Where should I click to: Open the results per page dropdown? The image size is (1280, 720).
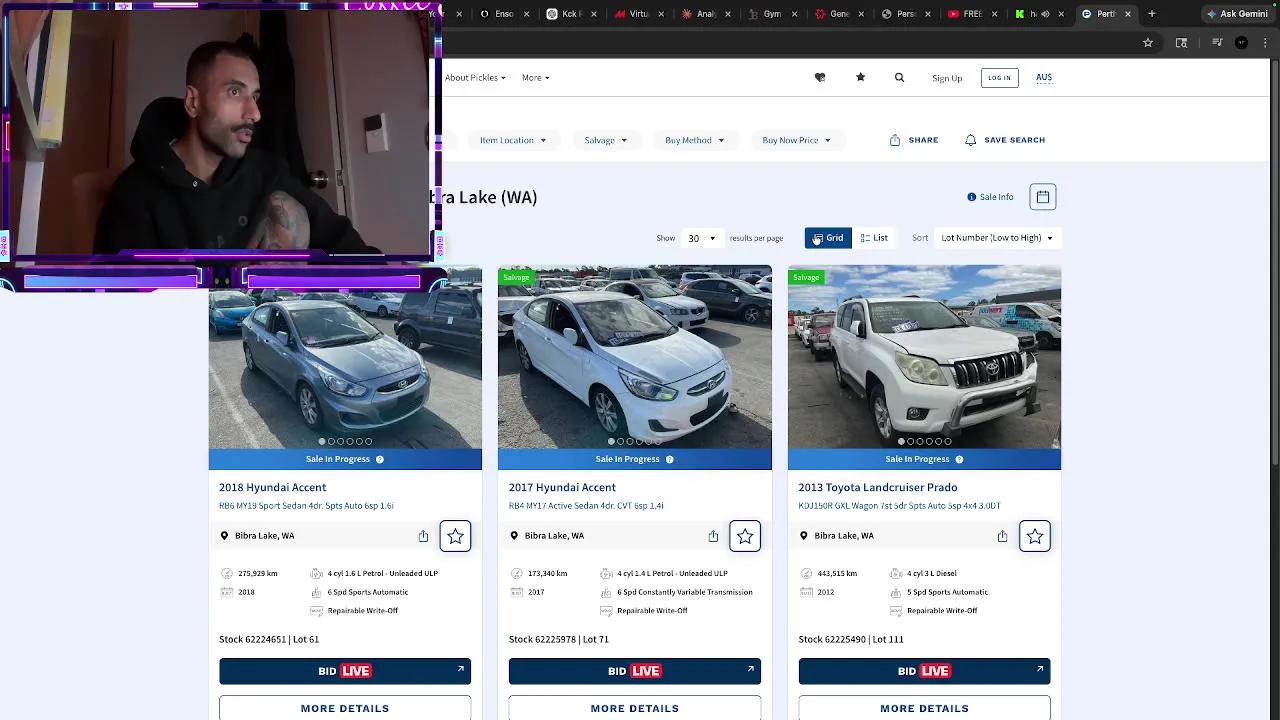(702, 238)
